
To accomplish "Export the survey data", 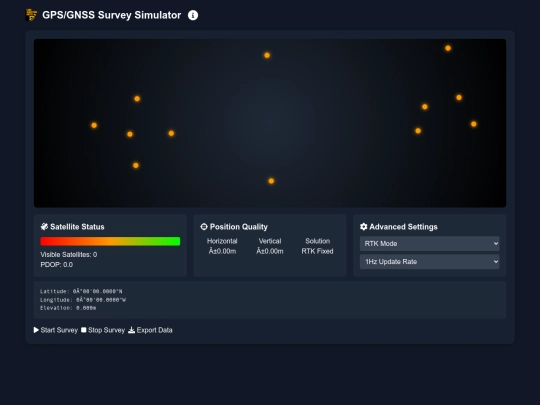I will pos(150,330).
